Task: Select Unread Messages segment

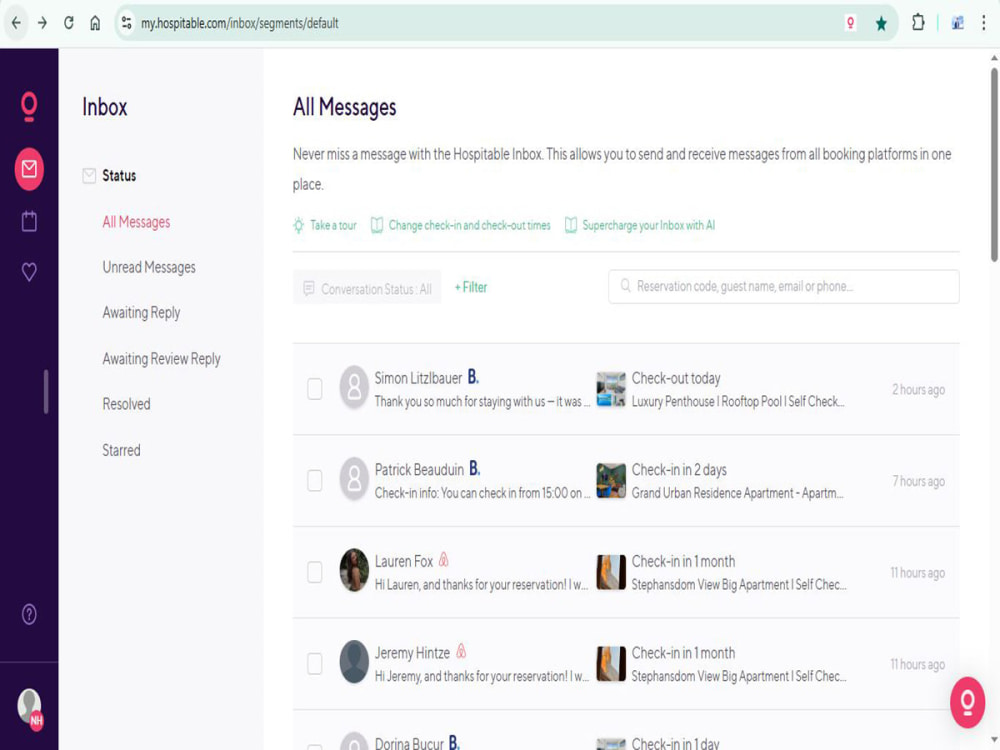Action: (149, 267)
